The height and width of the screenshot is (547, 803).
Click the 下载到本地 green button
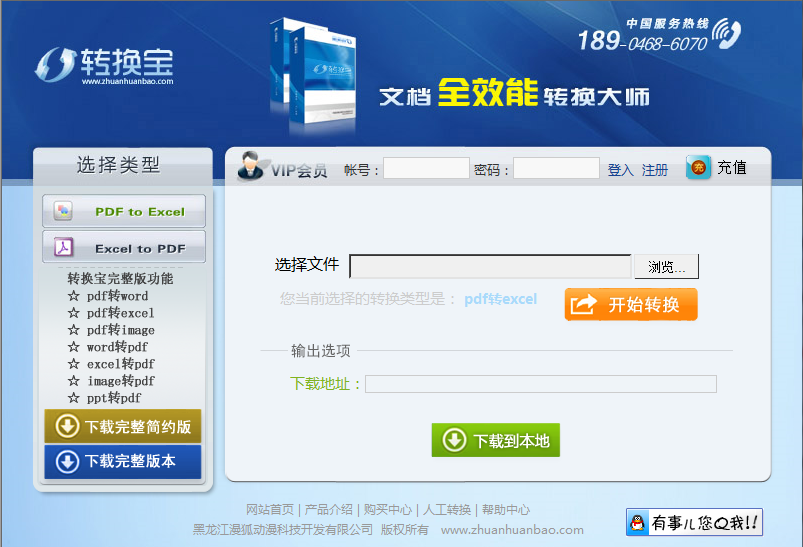click(x=496, y=440)
